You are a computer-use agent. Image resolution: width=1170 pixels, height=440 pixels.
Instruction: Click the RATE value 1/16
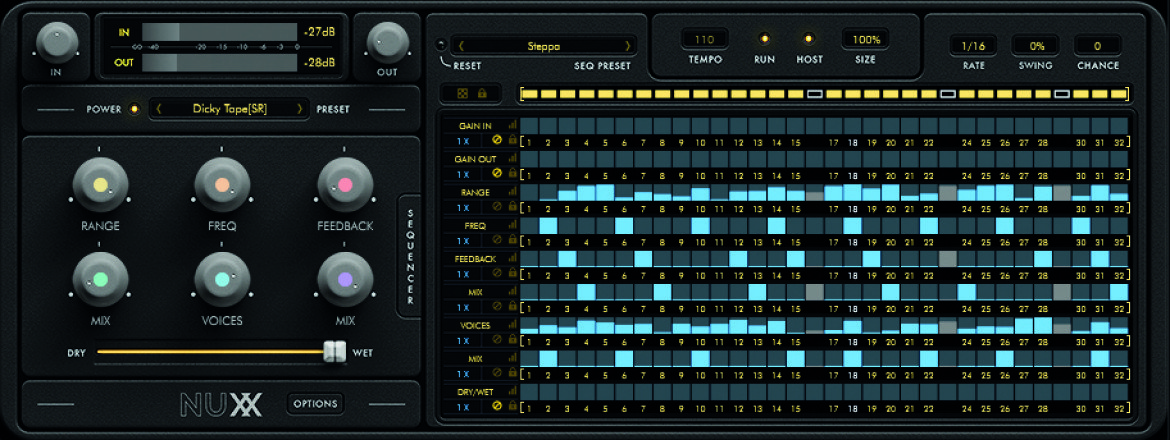click(973, 45)
